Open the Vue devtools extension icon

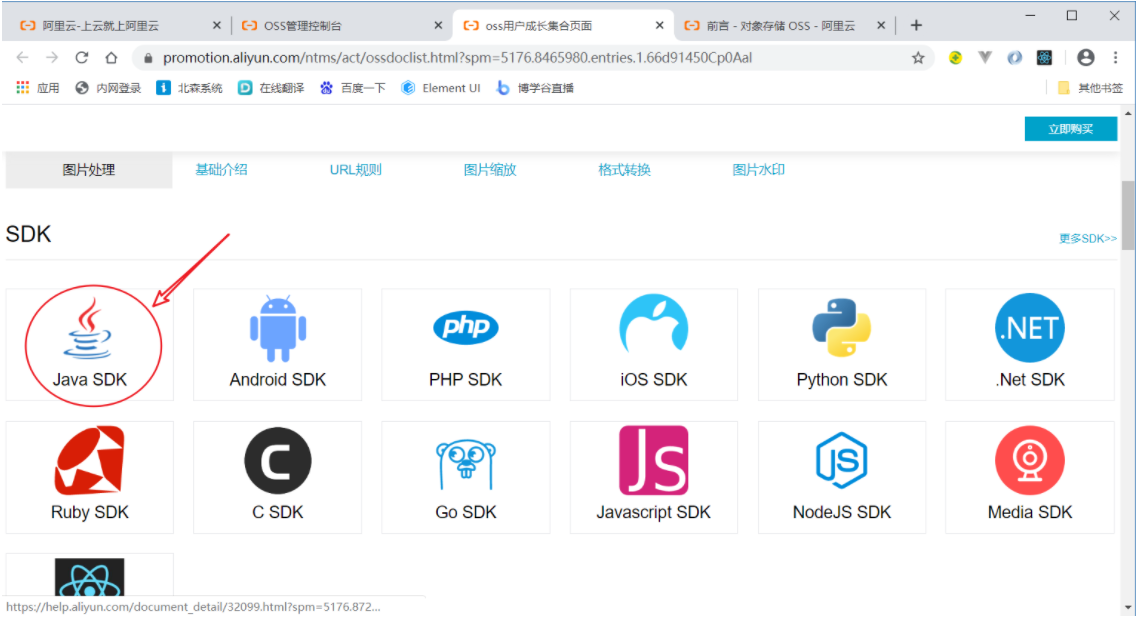click(x=985, y=57)
